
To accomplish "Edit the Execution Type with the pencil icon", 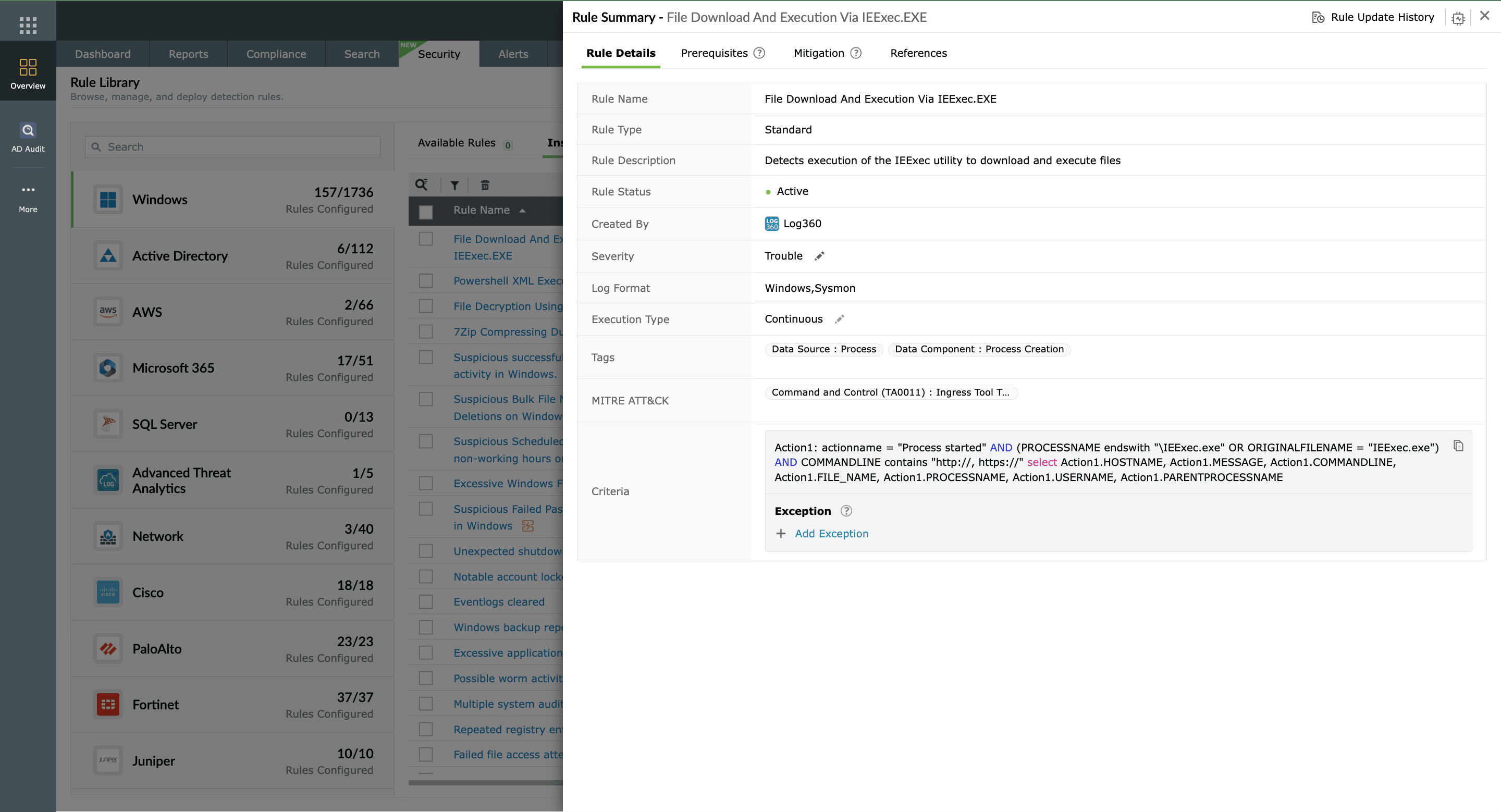I will 839,319.
